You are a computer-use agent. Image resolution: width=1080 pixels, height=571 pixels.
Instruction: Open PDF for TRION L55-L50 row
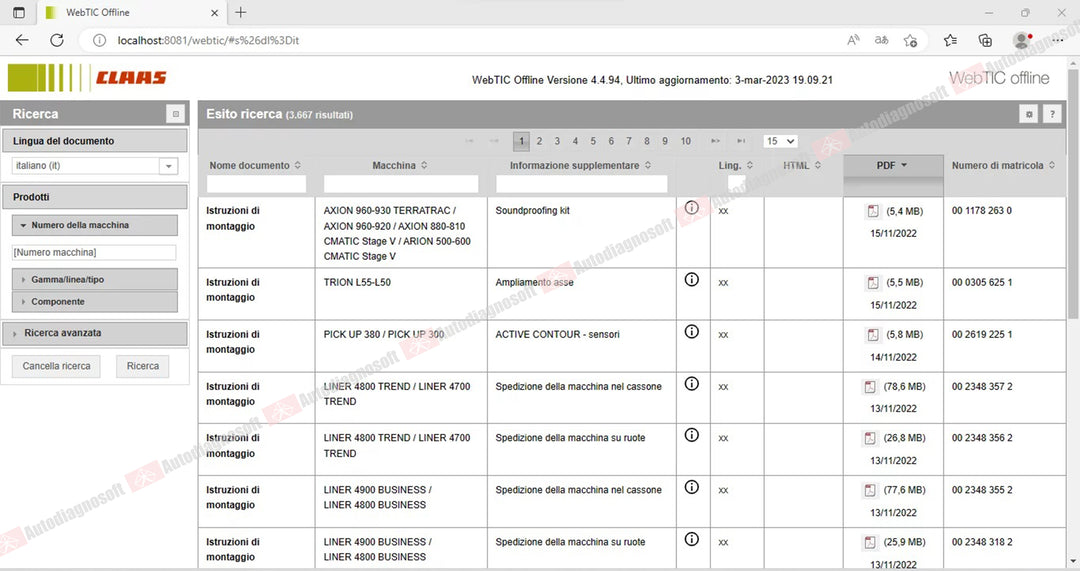tap(873, 282)
